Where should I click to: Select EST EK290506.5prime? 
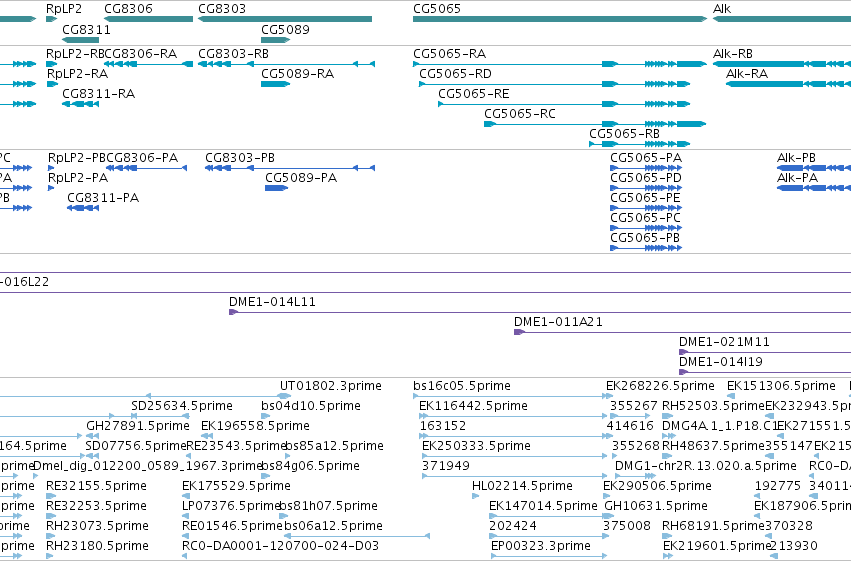(x=657, y=486)
